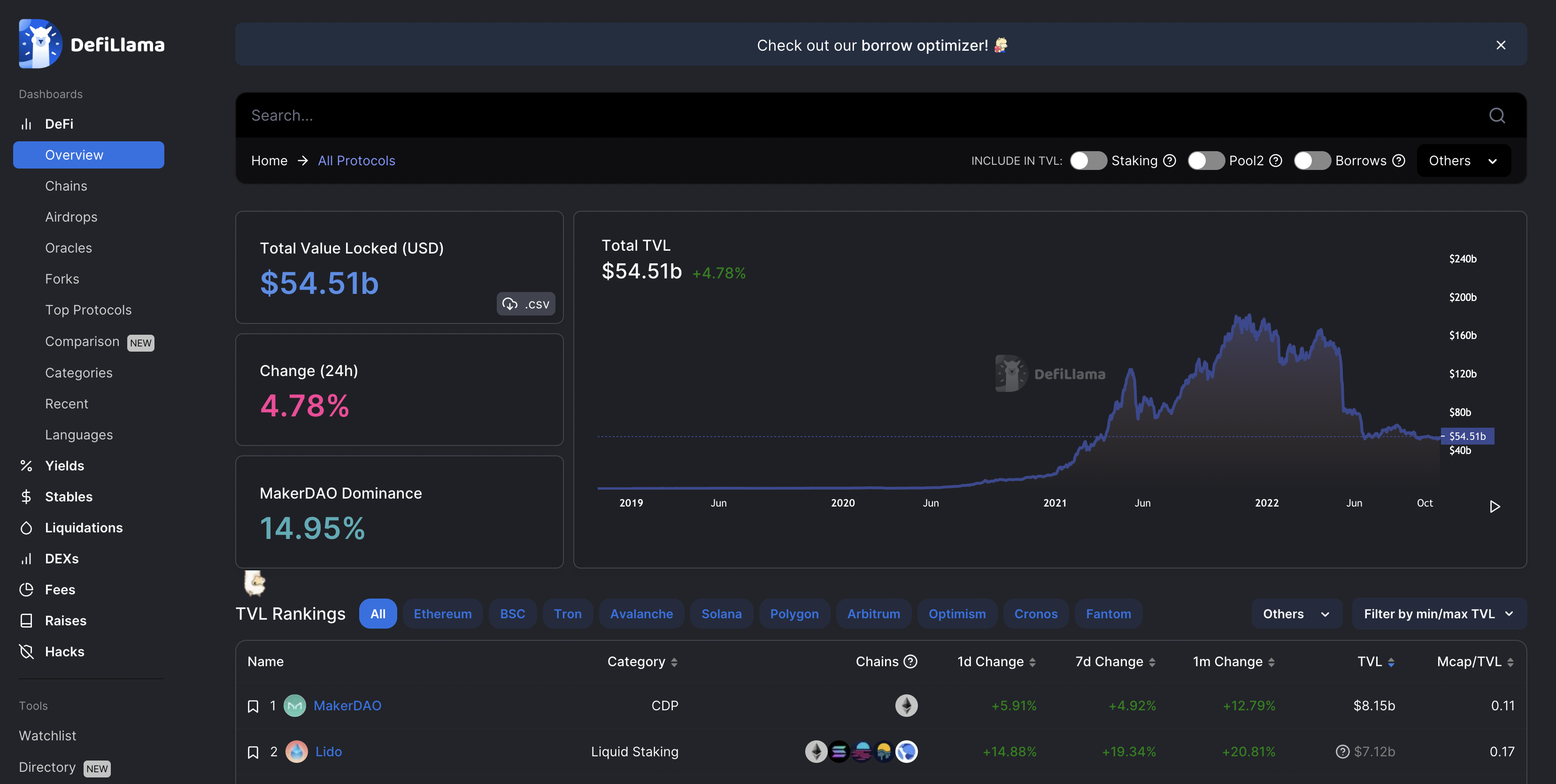Toggle Staking in TVL
Viewport: 1556px width, 784px height.
click(x=1088, y=161)
